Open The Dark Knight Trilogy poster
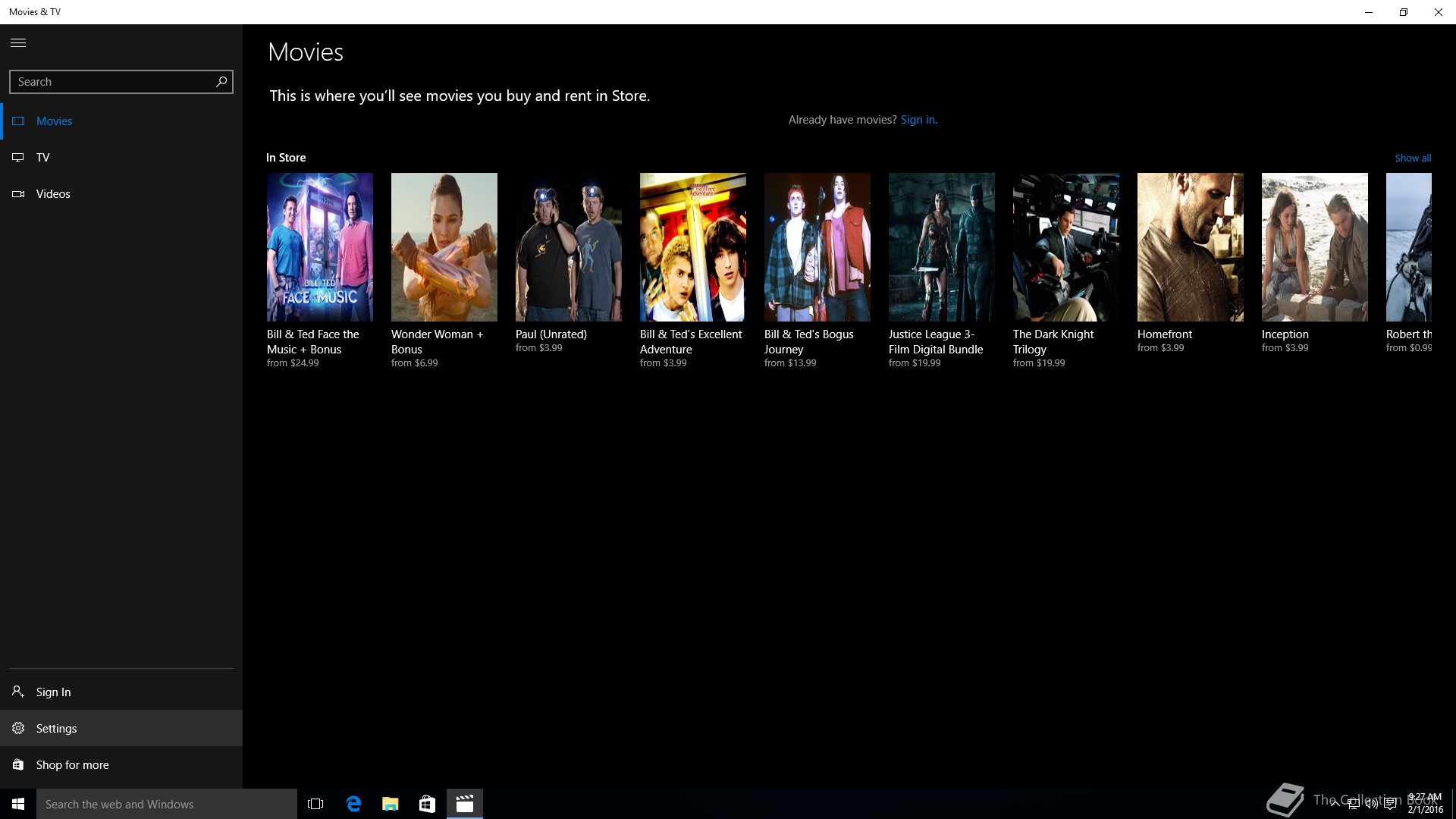 (1066, 247)
